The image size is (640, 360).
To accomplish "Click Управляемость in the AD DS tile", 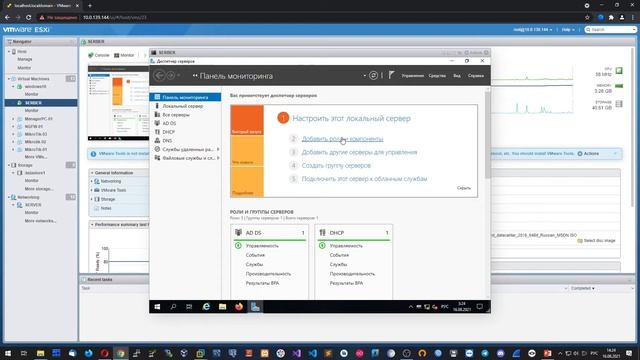I will (x=262, y=246).
